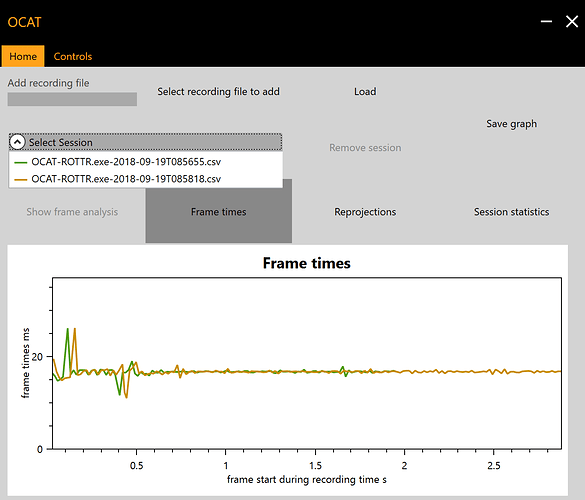585x500 pixels.
Task: Click the Add recording file field
Action: (72, 99)
